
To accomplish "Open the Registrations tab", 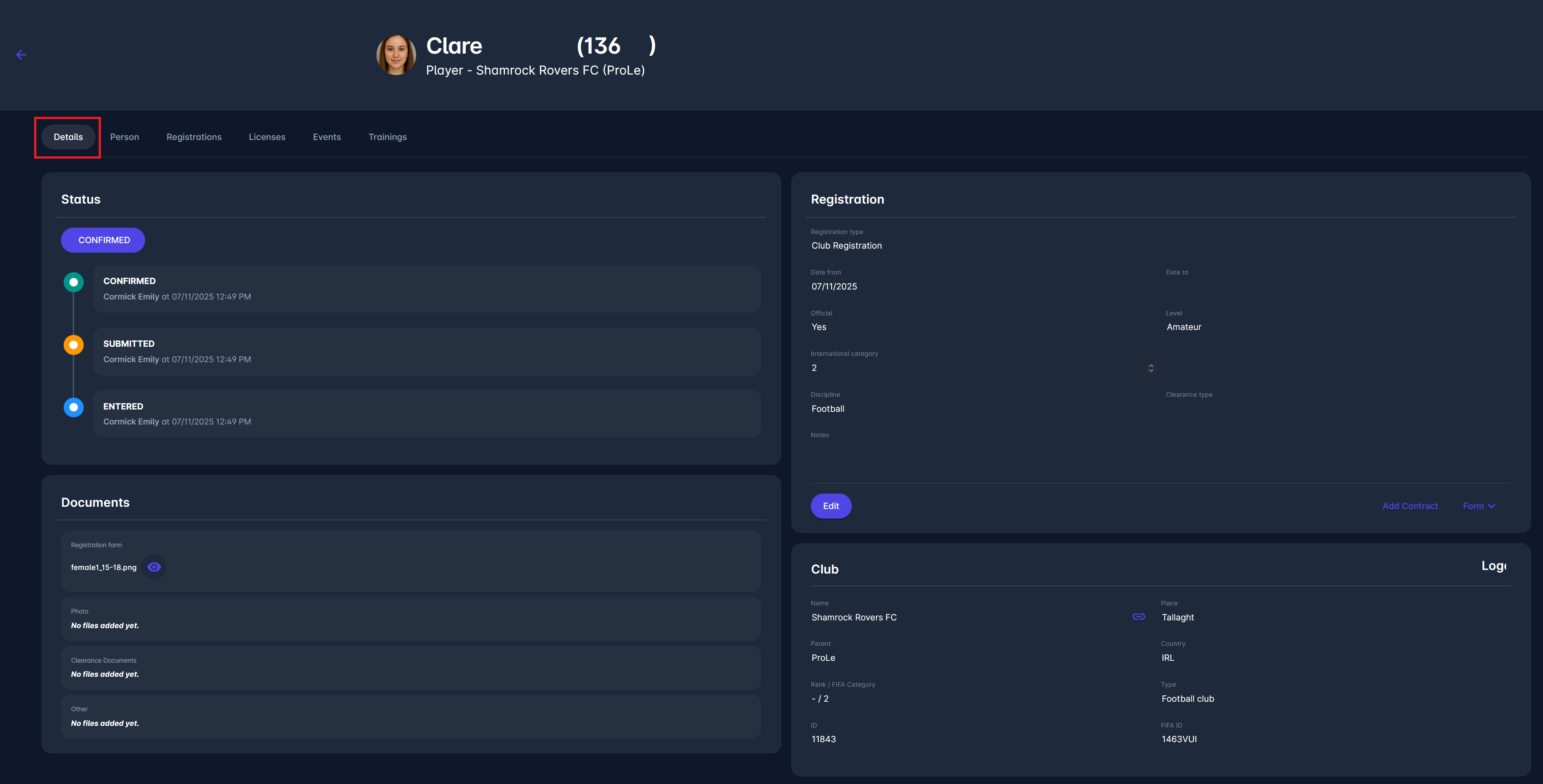I will pyautogui.click(x=193, y=137).
